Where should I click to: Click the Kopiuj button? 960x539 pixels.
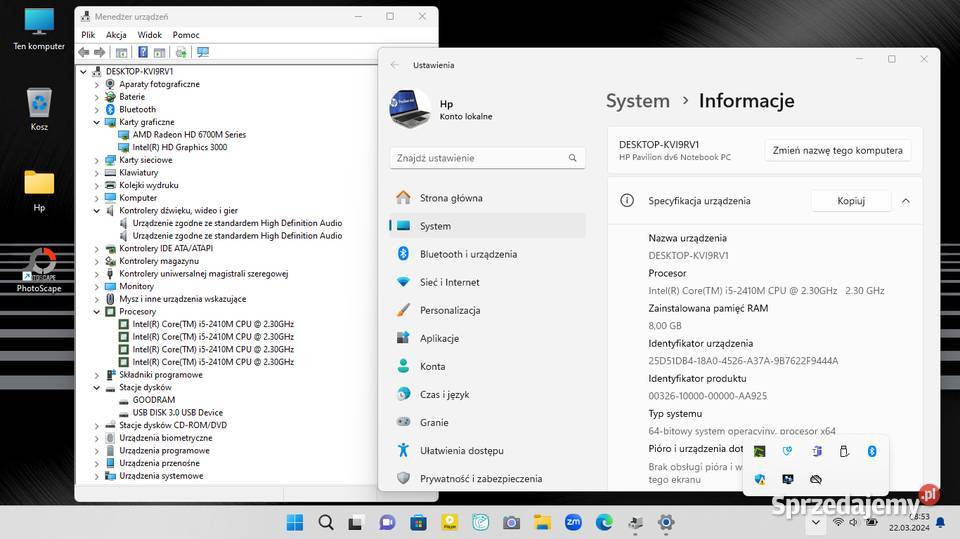click(x=851, y=201)
